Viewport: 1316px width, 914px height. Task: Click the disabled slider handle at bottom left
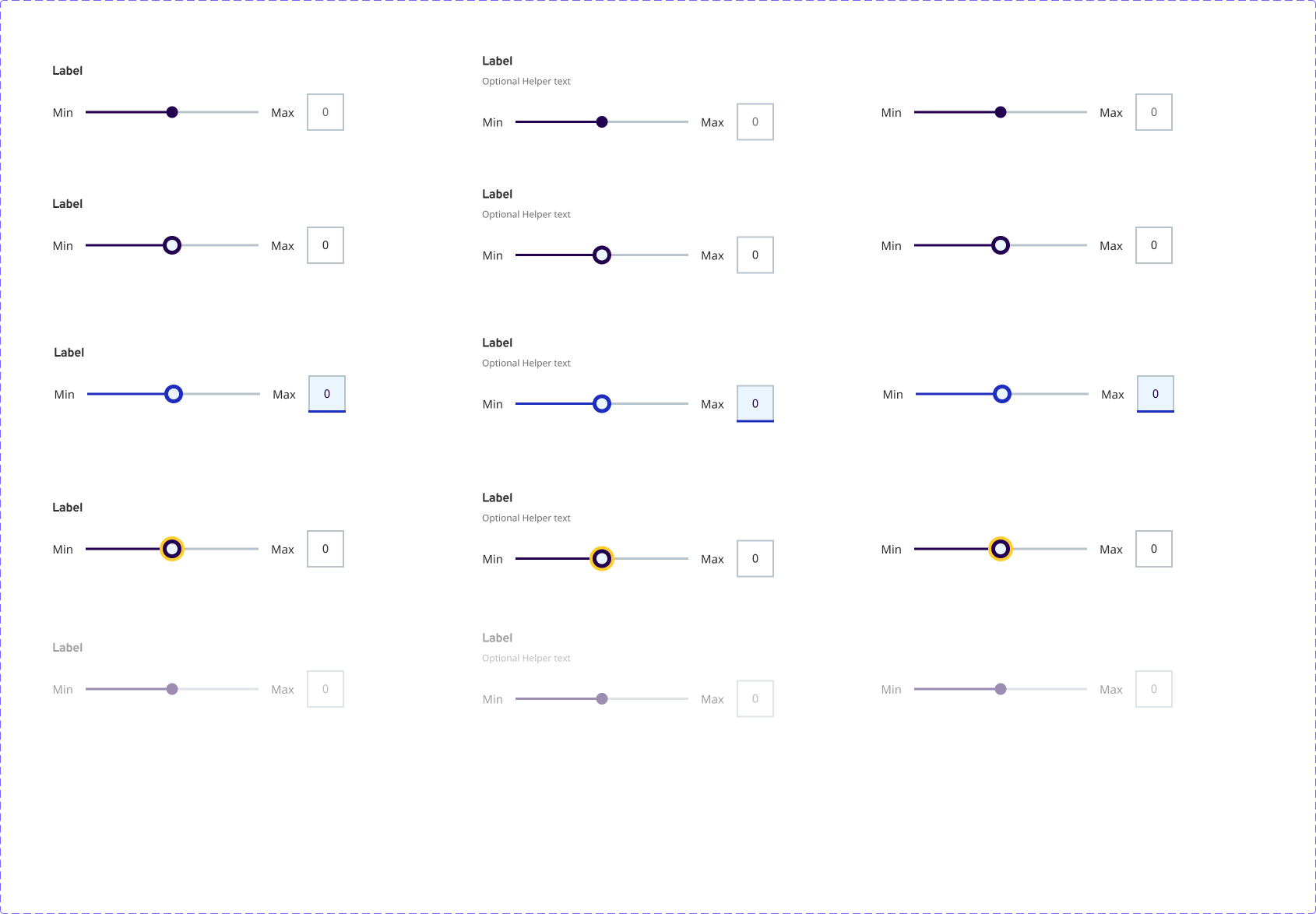(x=171, y=689)
